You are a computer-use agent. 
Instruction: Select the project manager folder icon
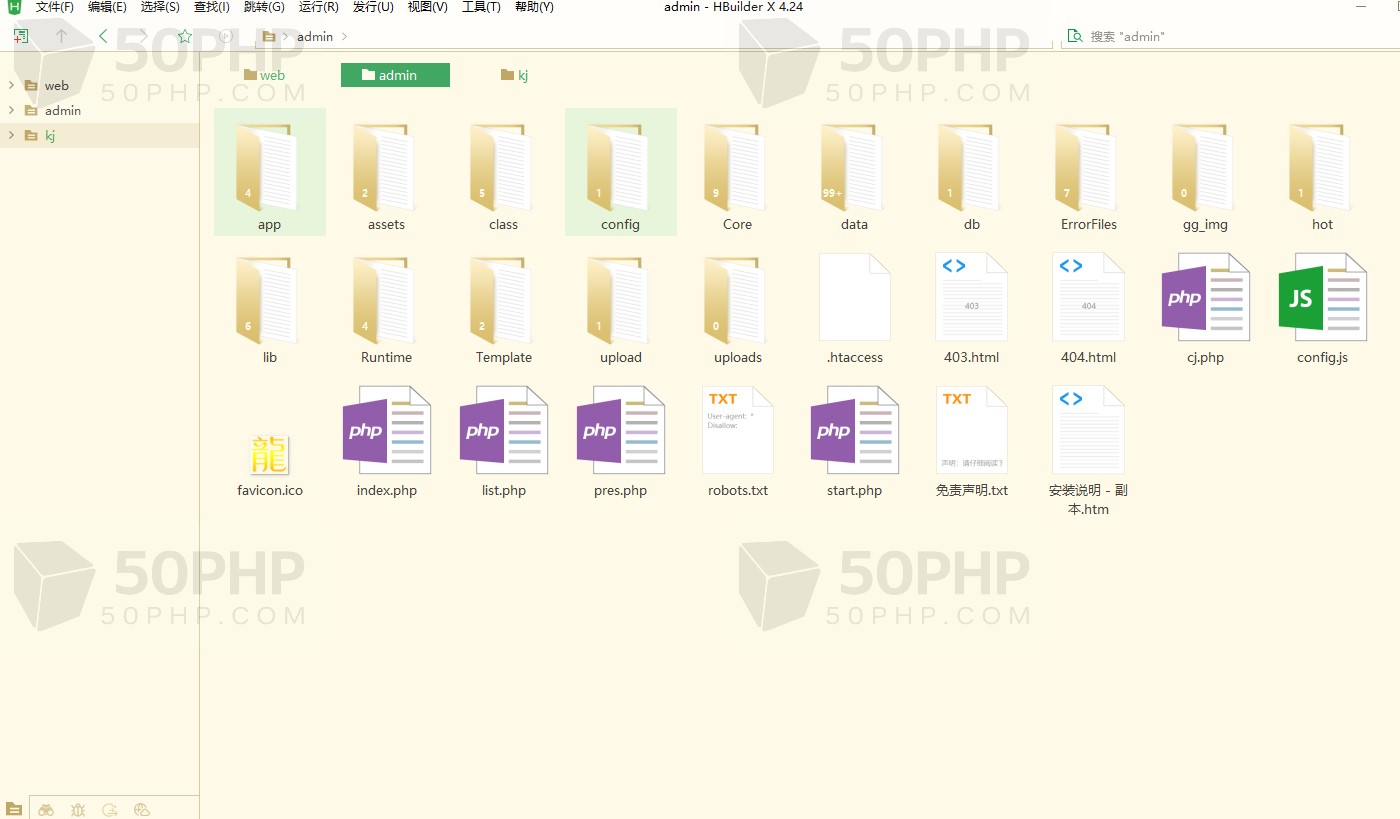coord(14,810)
